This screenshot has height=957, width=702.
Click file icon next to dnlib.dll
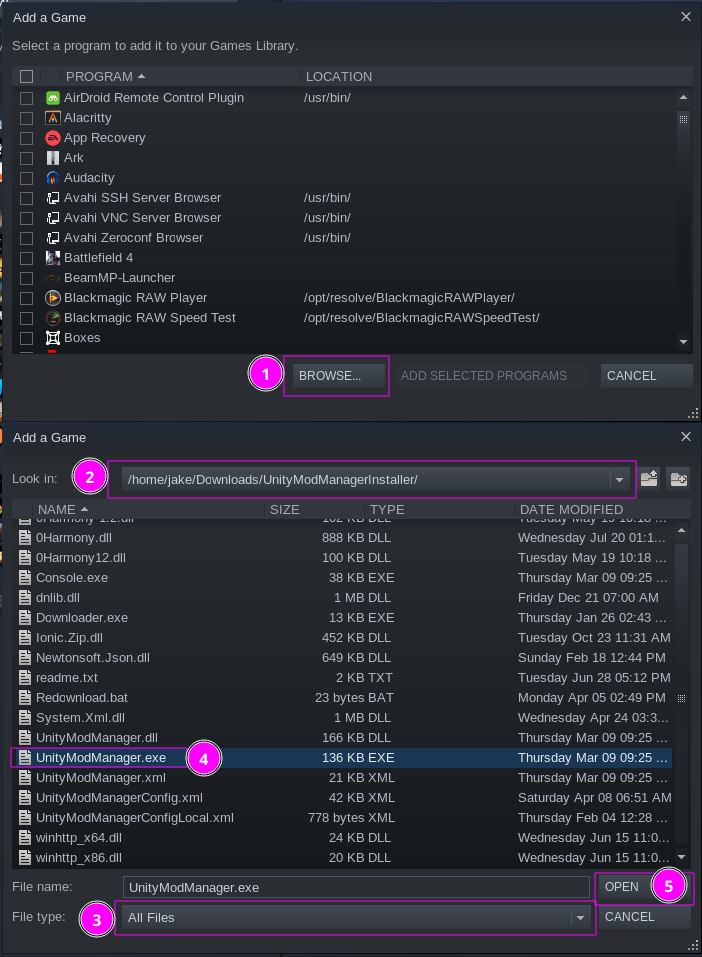tap(25, 598)
